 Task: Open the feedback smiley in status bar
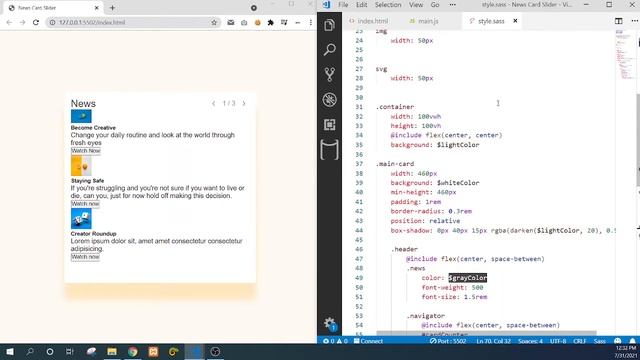(x=618, y=341)
